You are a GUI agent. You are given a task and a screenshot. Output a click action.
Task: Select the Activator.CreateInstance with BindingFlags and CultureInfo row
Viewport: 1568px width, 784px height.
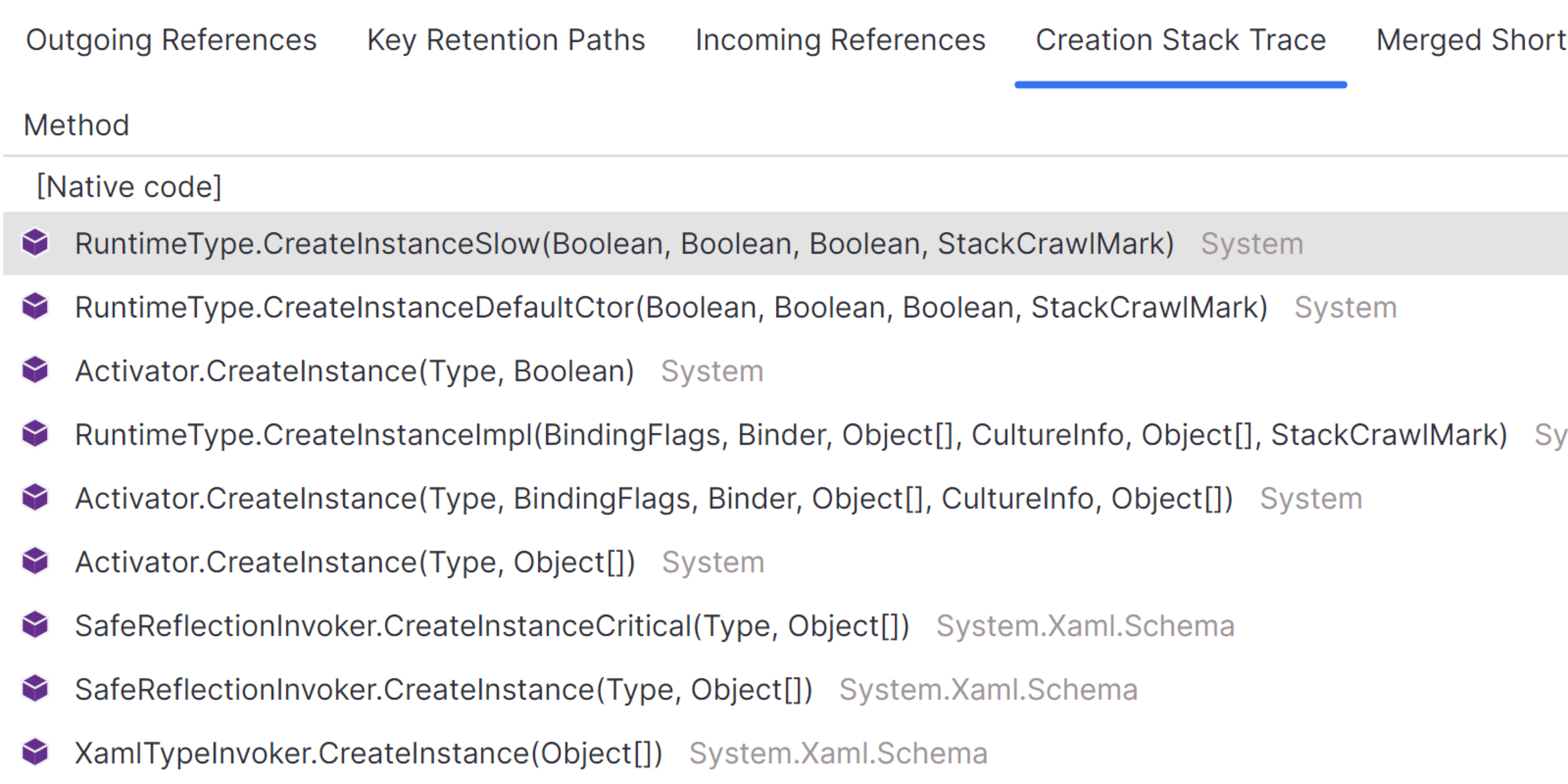point(653,498)
